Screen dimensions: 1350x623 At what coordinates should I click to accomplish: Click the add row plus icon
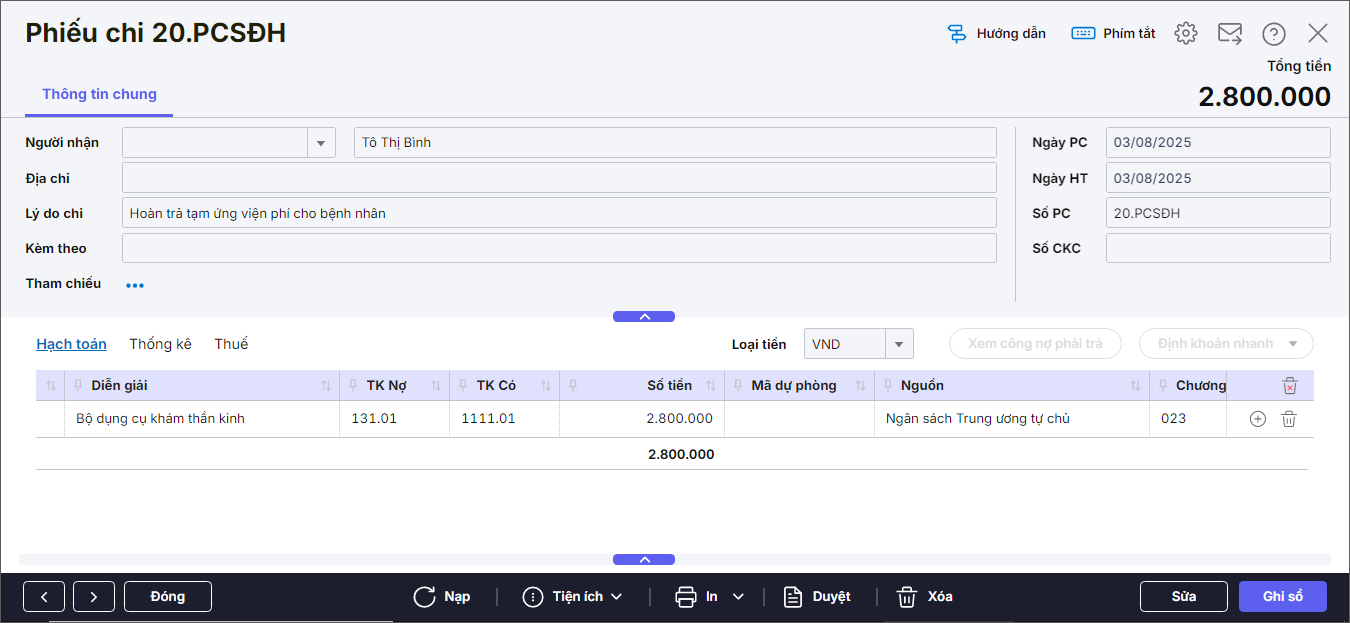pos(1258,419)
